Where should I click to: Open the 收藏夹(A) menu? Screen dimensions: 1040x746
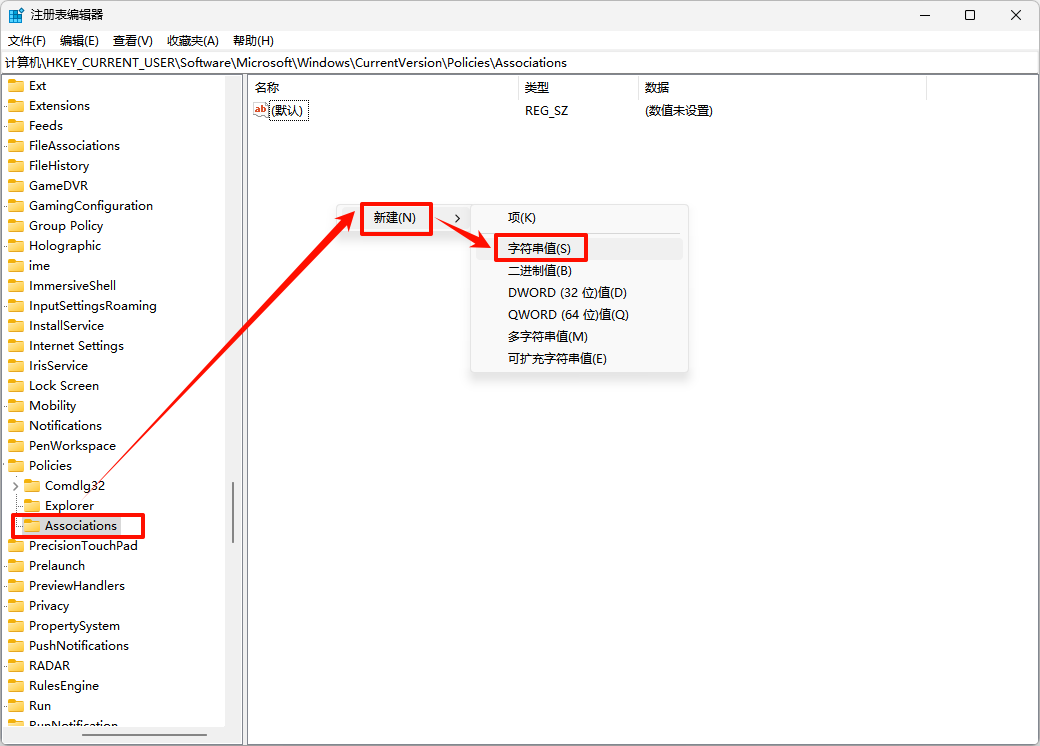[193, 40]
